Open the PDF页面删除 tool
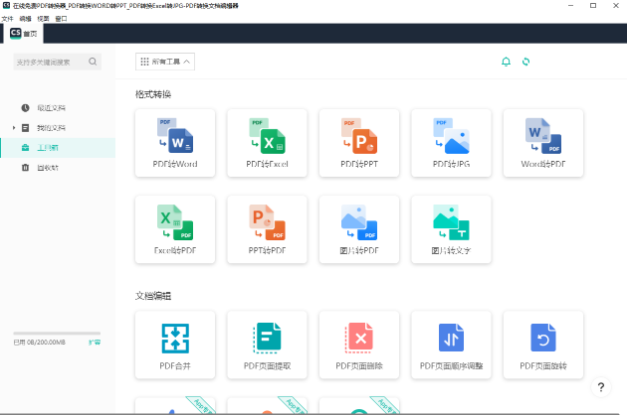627x415 pixels. click(x=359, y=345)
